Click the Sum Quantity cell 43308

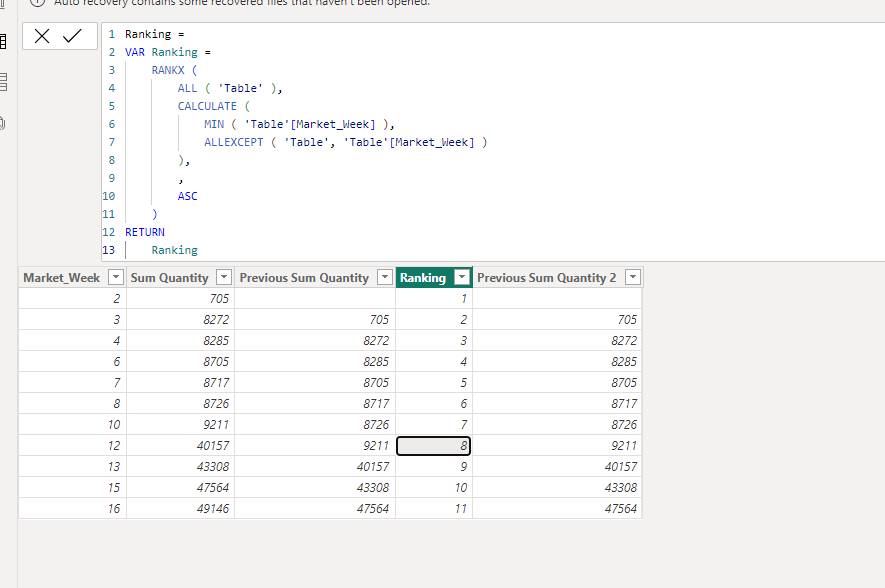(181, 467)
